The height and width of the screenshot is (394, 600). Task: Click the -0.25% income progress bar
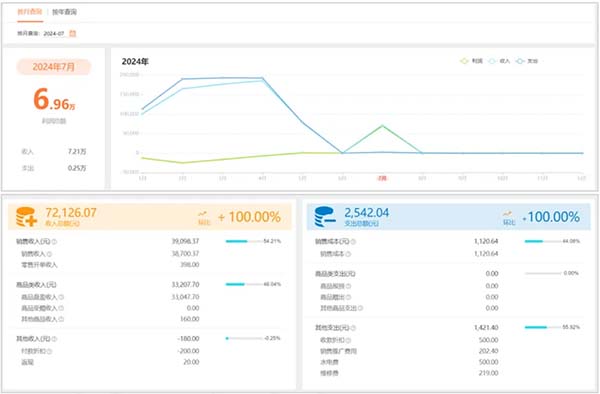tap(244, 339)
